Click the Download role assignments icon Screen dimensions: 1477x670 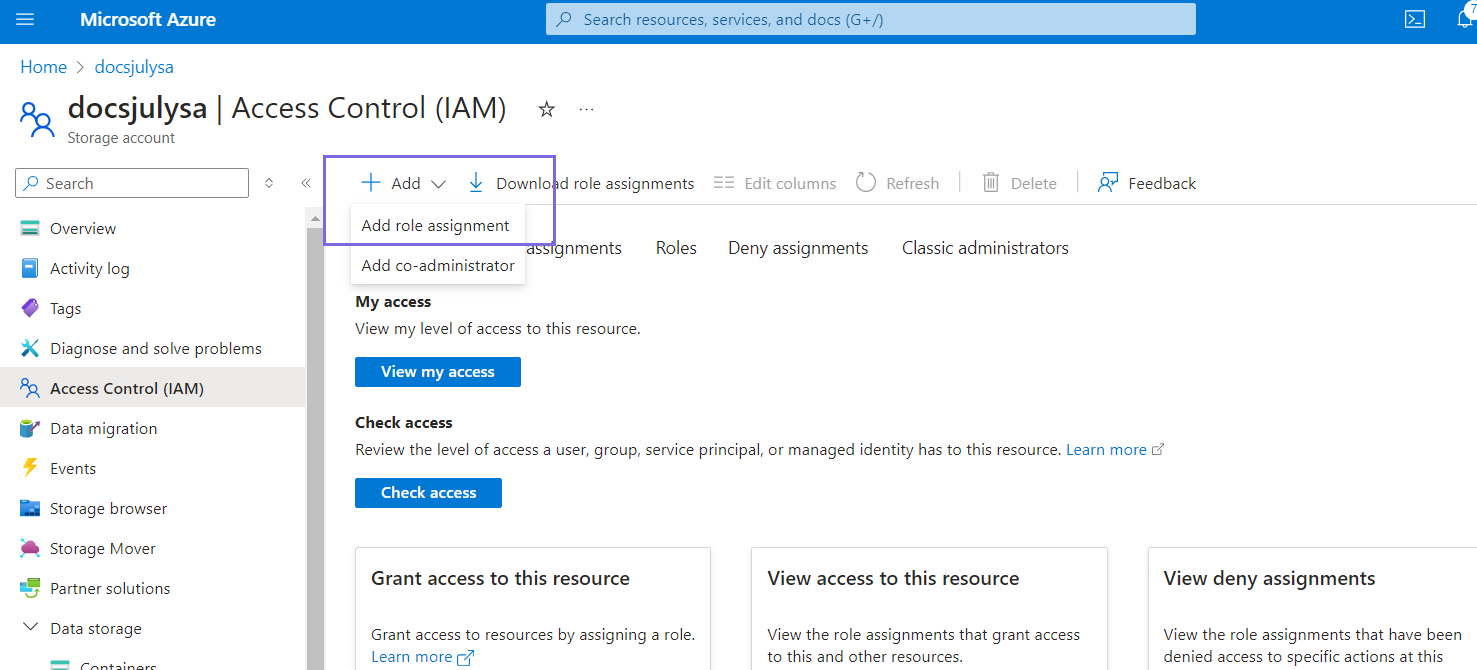tap(476, 183)
